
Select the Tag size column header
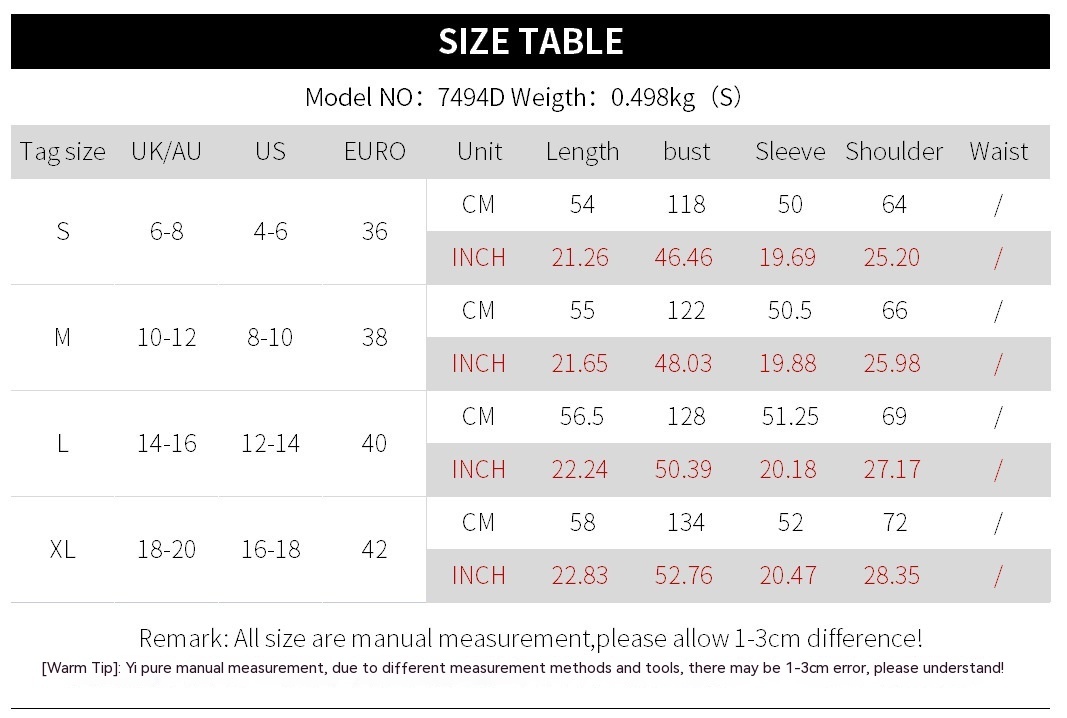pyautogui.click(x=62, y=152)
